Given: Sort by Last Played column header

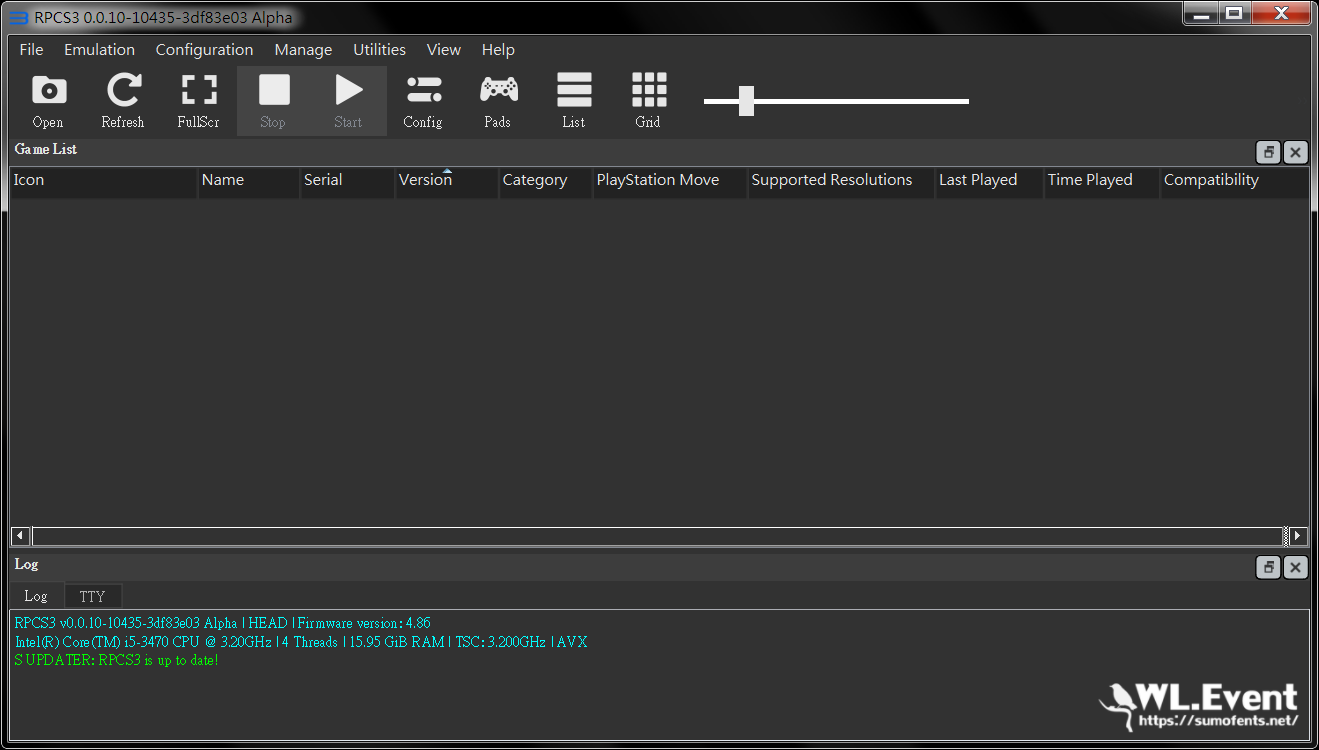Looking at the screenshot, I should click(989, 181).
